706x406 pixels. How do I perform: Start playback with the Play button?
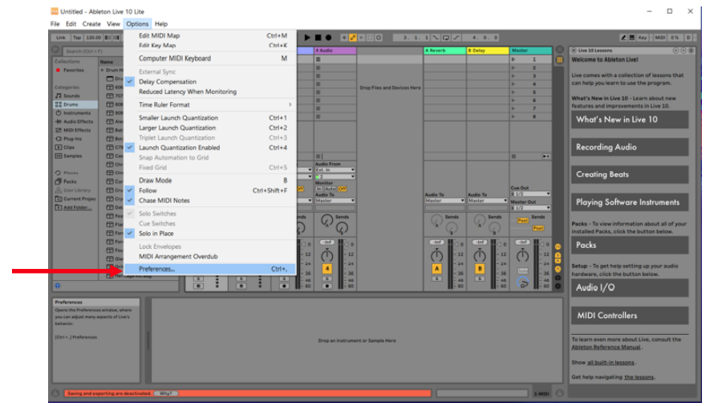[x=307, y=38]
